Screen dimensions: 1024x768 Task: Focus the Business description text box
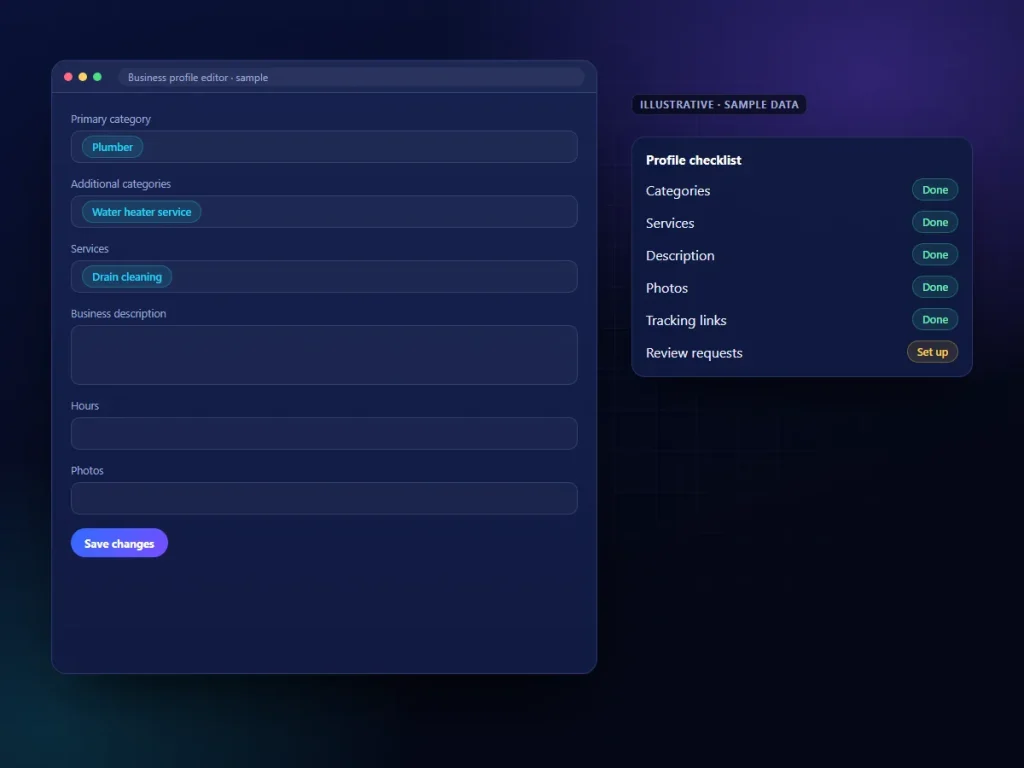[324, 355]
